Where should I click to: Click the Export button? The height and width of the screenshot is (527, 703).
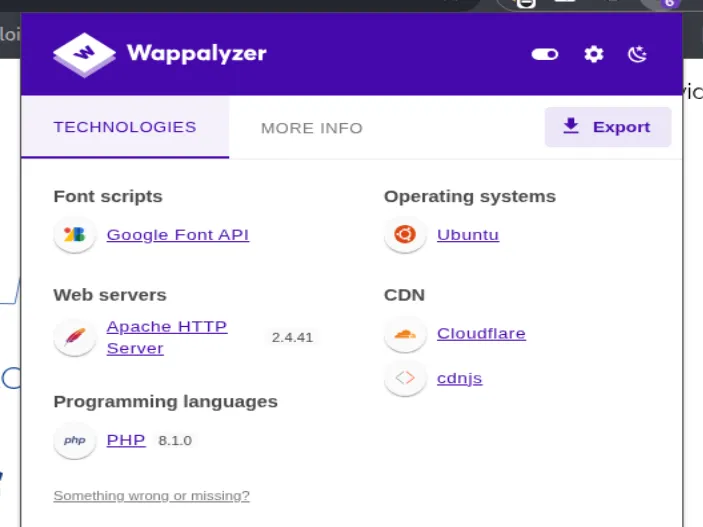tap(607, 127)
